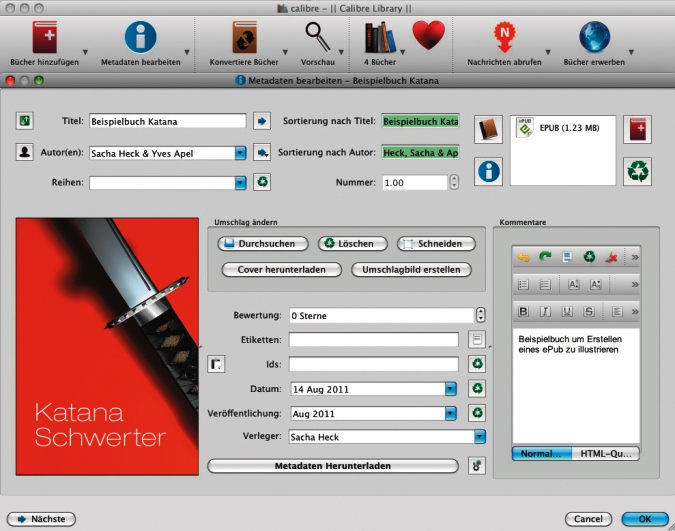Image resolution: width=675 pixels, height=531 pixels.
Task: Click Umschlagbild erstellen button
Action: [x=411, y=270]
